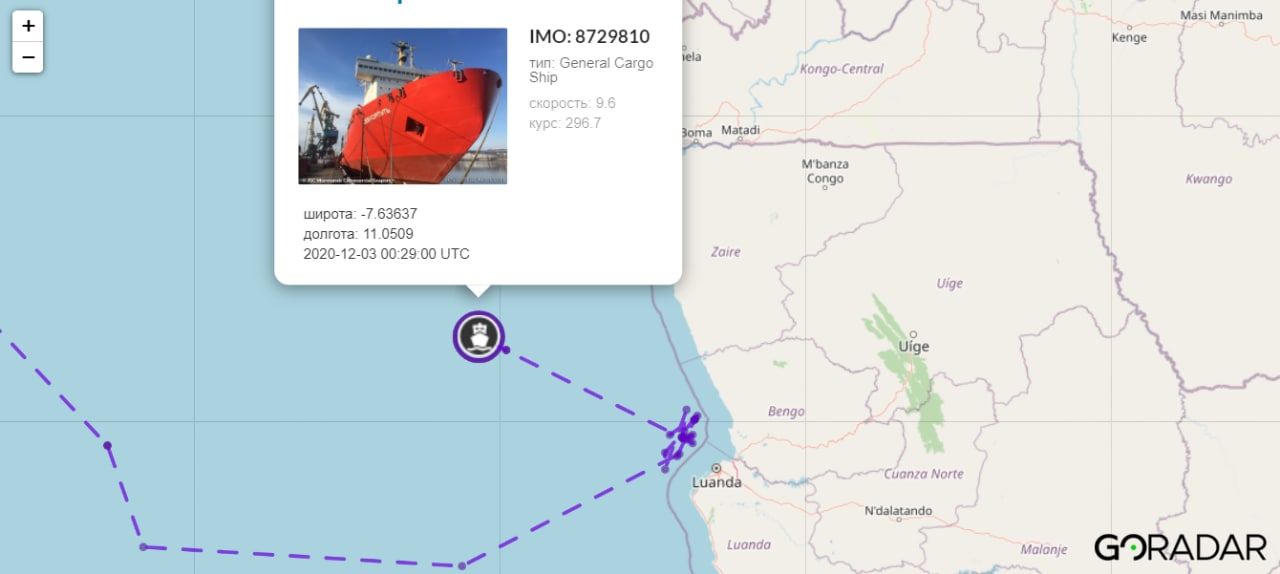Click the dense track cluster near Luanda port
The width and height of the screenshot is (1280, 574).
coord(683,436)
